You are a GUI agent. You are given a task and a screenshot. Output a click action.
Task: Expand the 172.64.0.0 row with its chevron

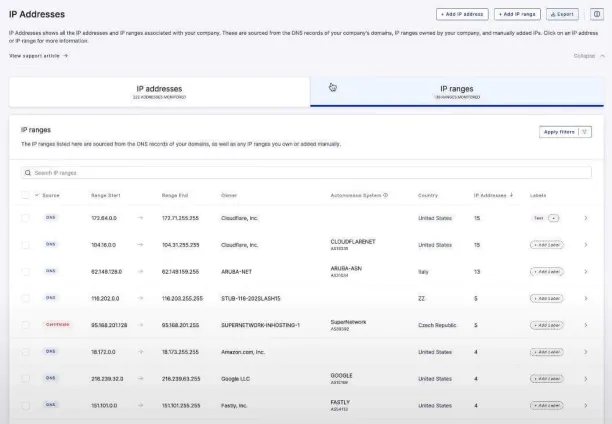point(586,218)
